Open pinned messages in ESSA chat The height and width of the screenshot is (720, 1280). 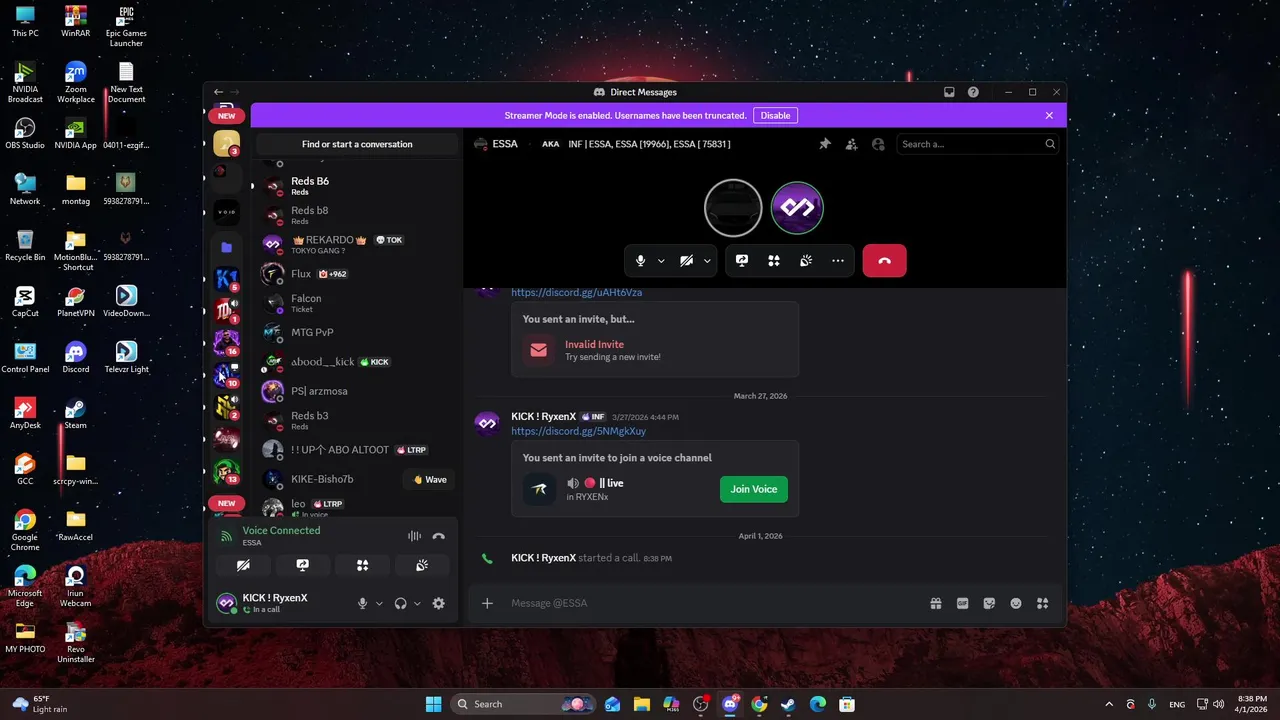(825, 144)
